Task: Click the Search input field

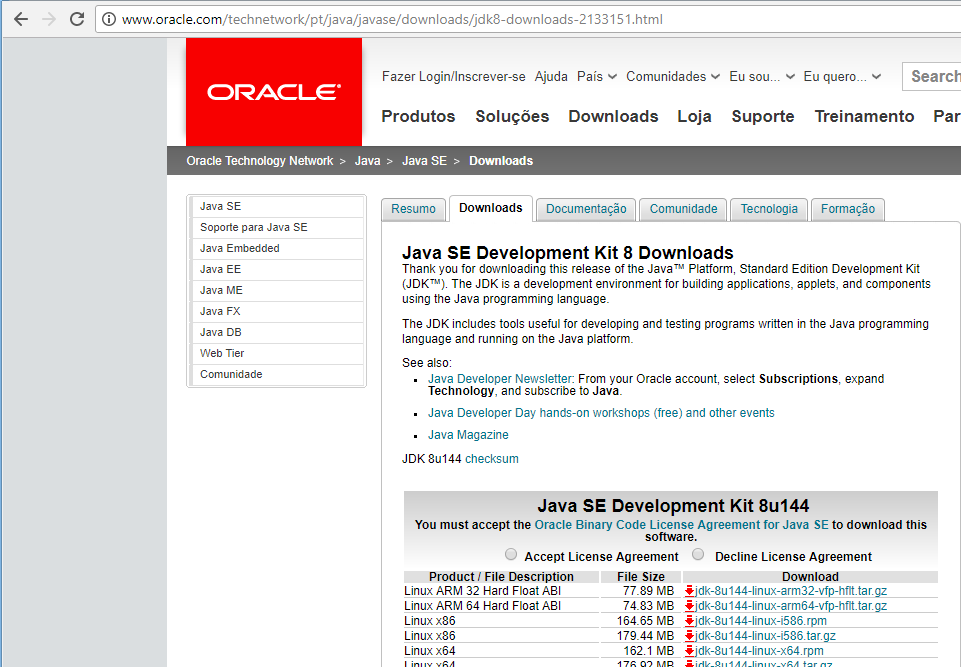Action: pos(932,77)
